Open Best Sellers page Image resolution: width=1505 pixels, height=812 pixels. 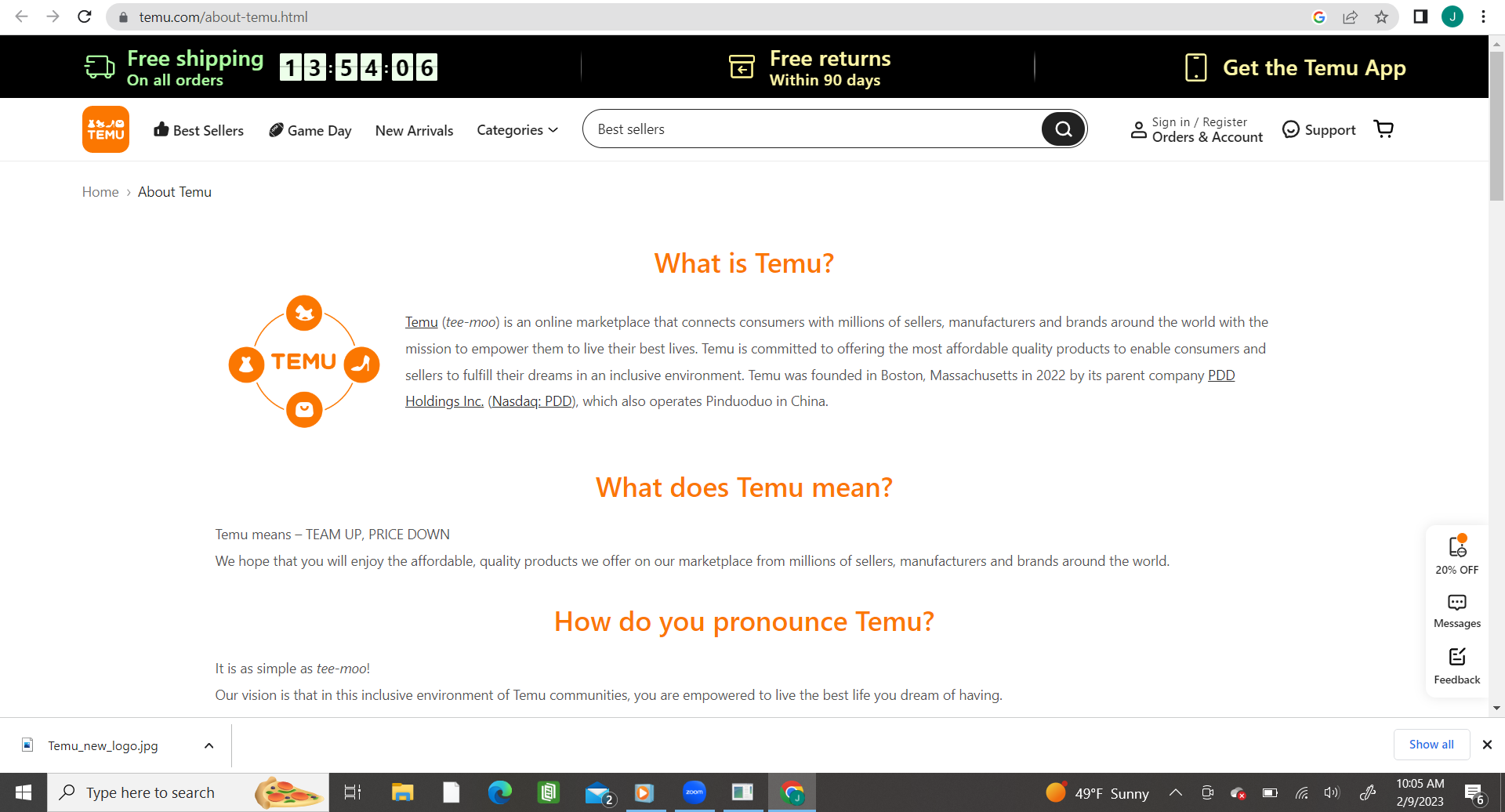pyautogui.click(x=199, y=130)
